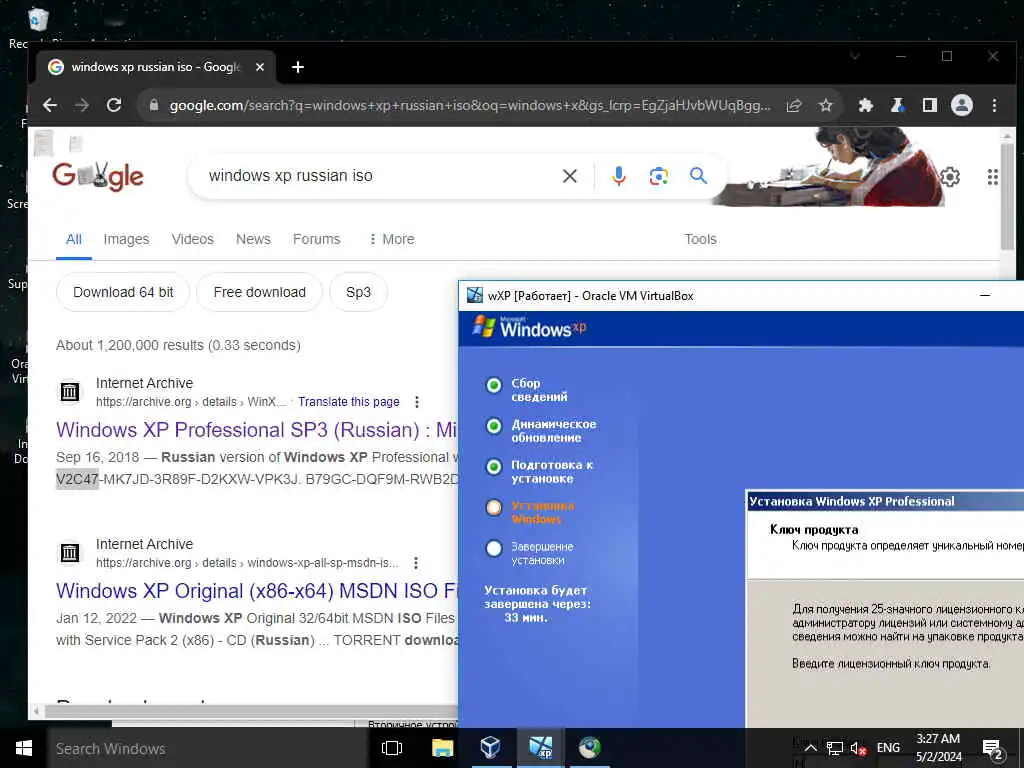Screen dimensions: 1024x768
Task: Open options for first archive.org result
Action: [417, 402]
